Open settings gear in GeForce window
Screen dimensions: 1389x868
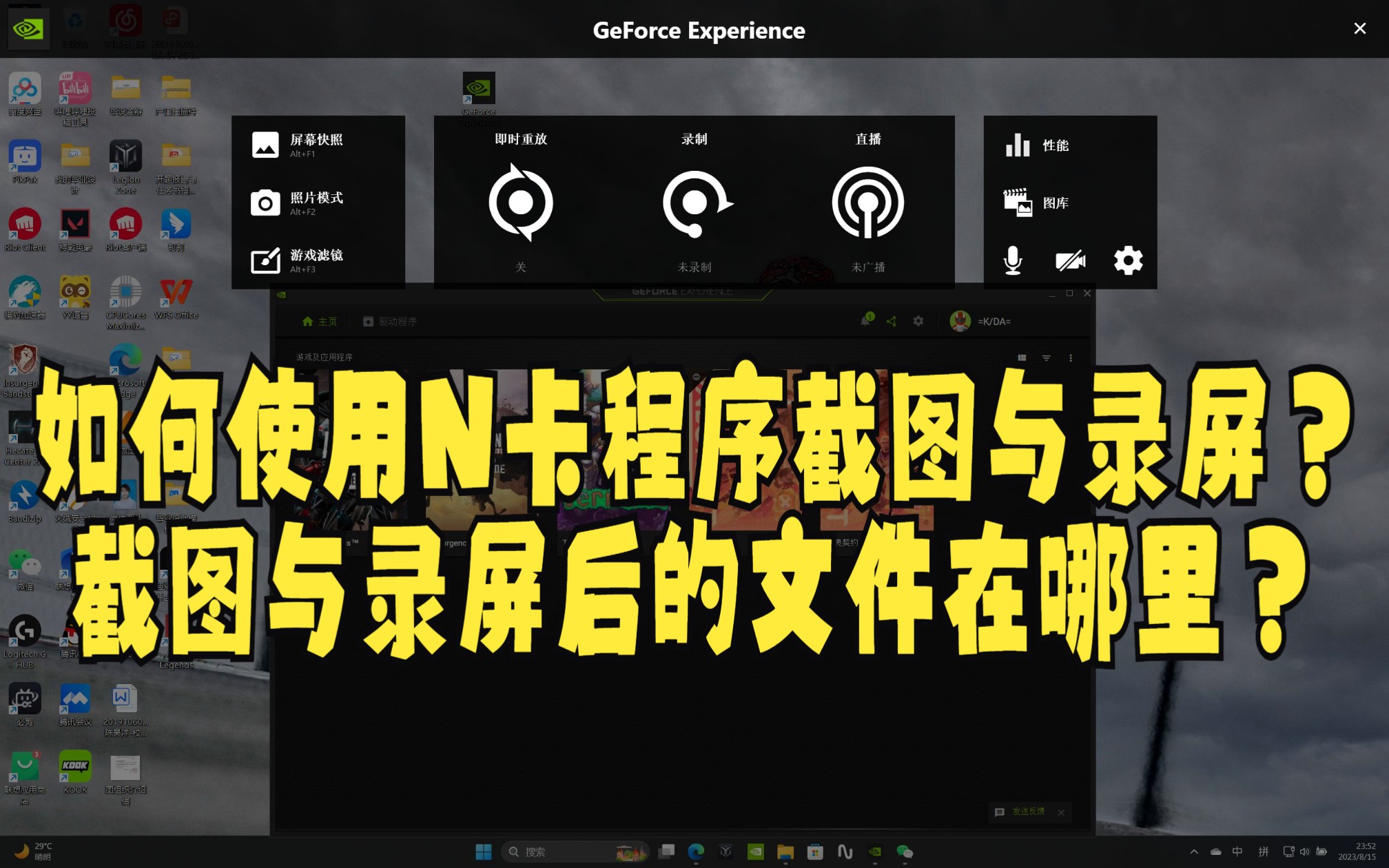(x=918, y=321)
